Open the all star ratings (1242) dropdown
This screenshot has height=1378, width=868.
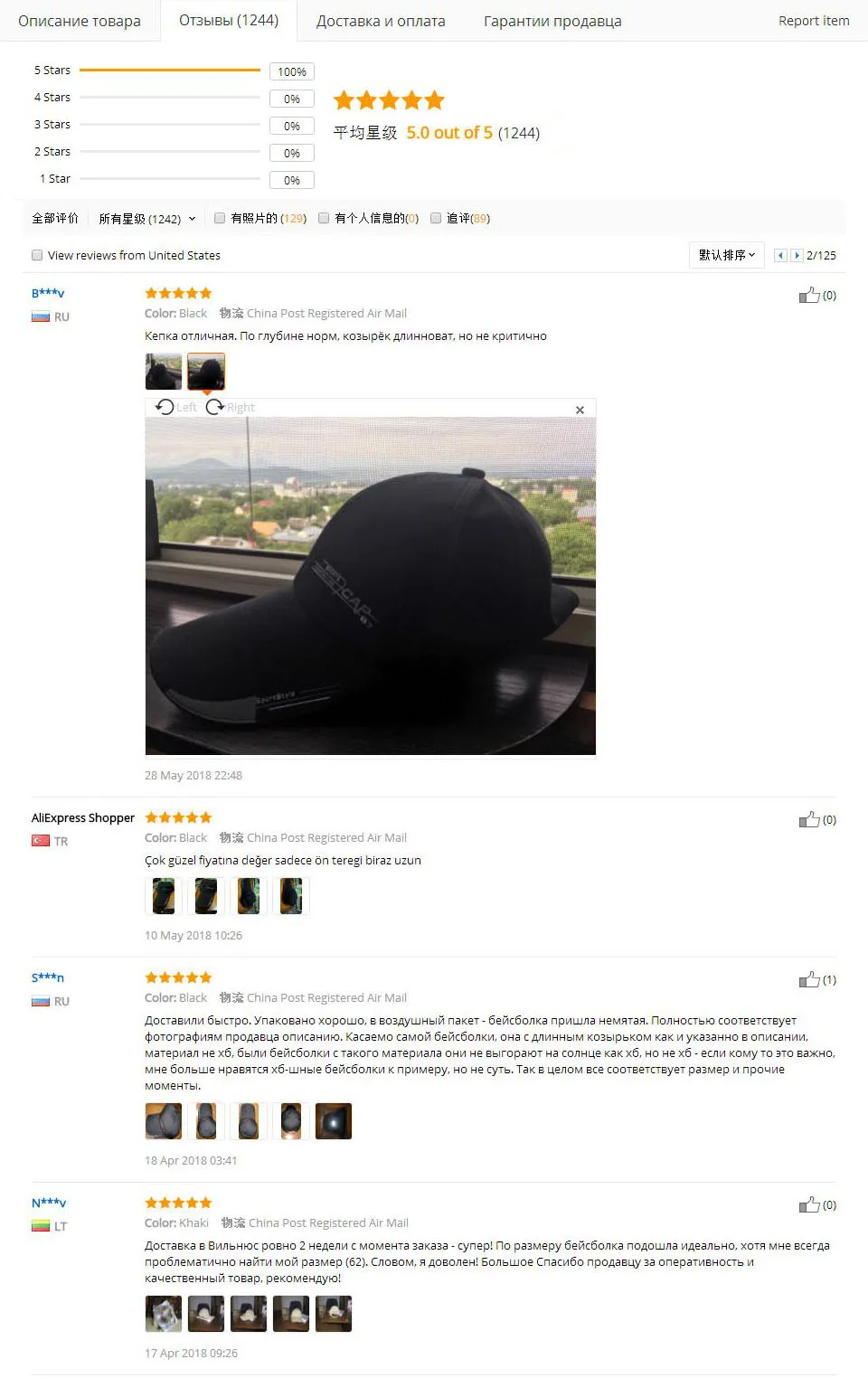(x=146, y=219)
